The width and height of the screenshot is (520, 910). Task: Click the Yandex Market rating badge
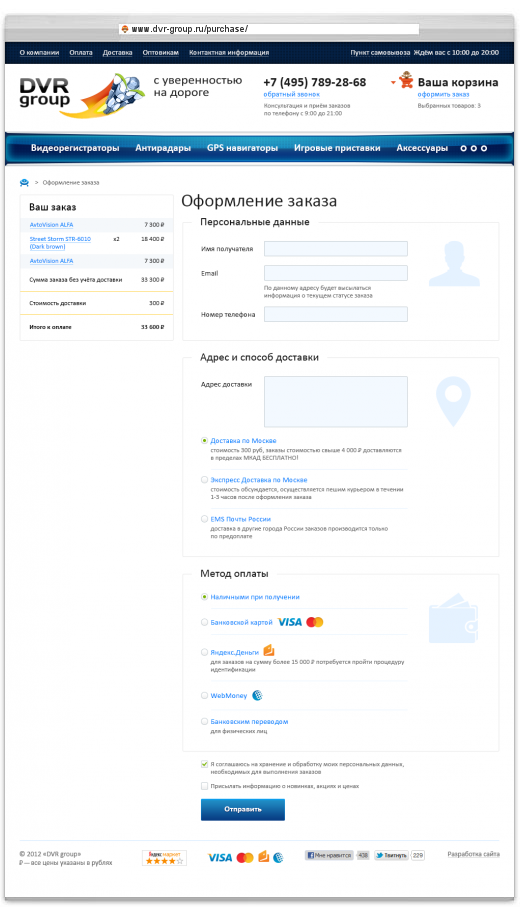tap(164, 858)
